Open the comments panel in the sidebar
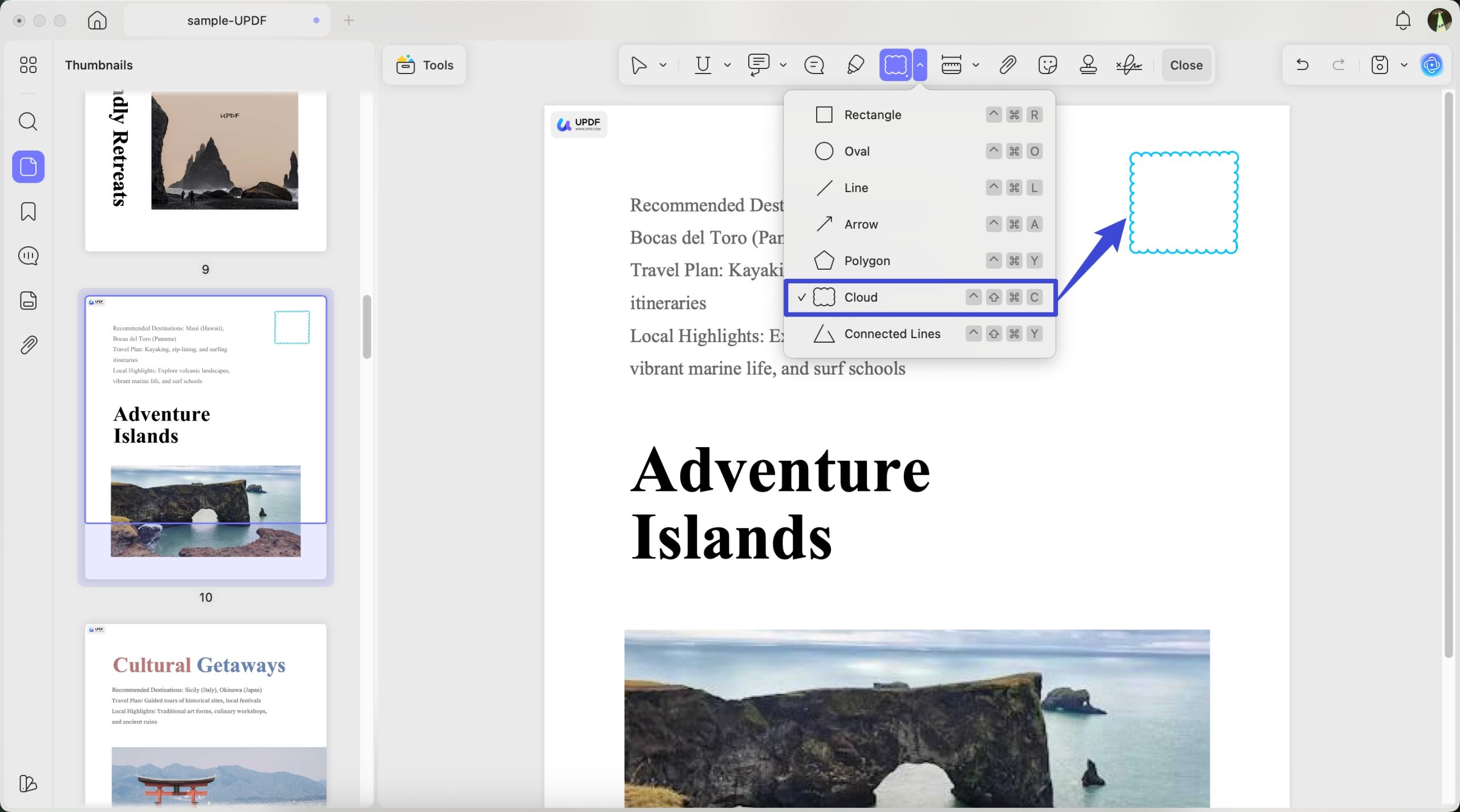Viewport: 1460px width, 812px height. tap(27, 255)
